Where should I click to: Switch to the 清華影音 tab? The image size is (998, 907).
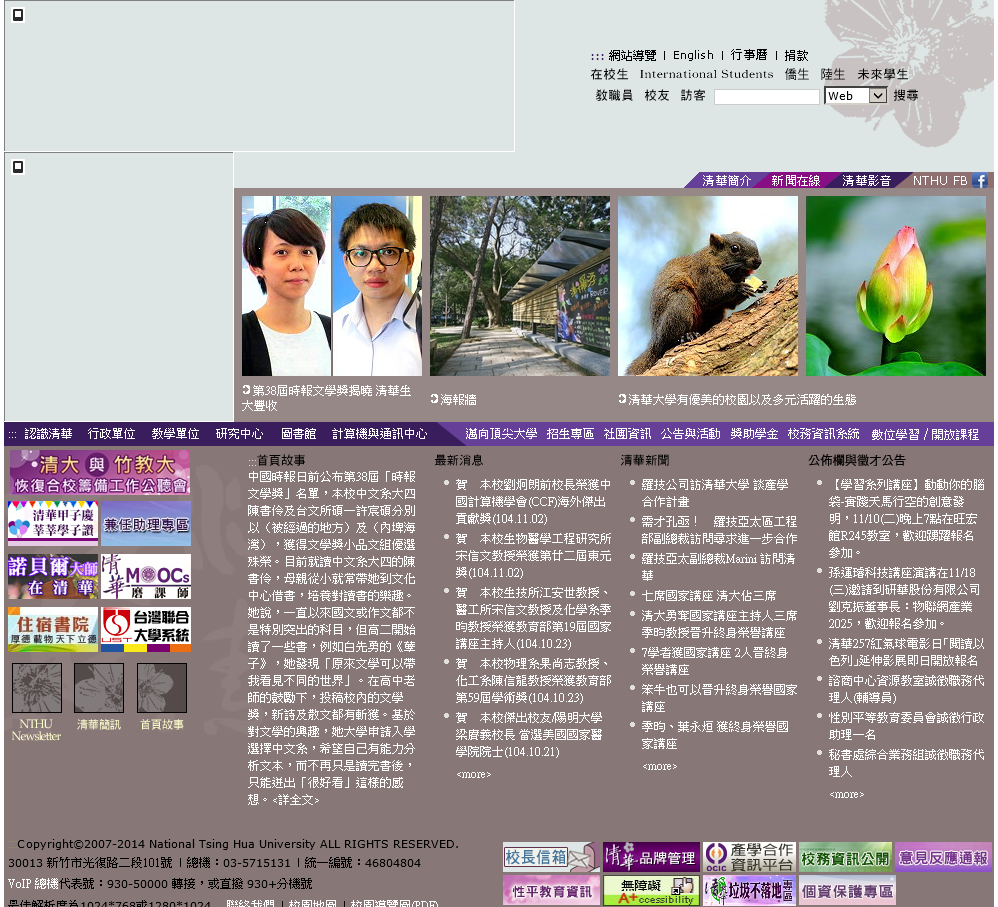[x=866, y=181]
